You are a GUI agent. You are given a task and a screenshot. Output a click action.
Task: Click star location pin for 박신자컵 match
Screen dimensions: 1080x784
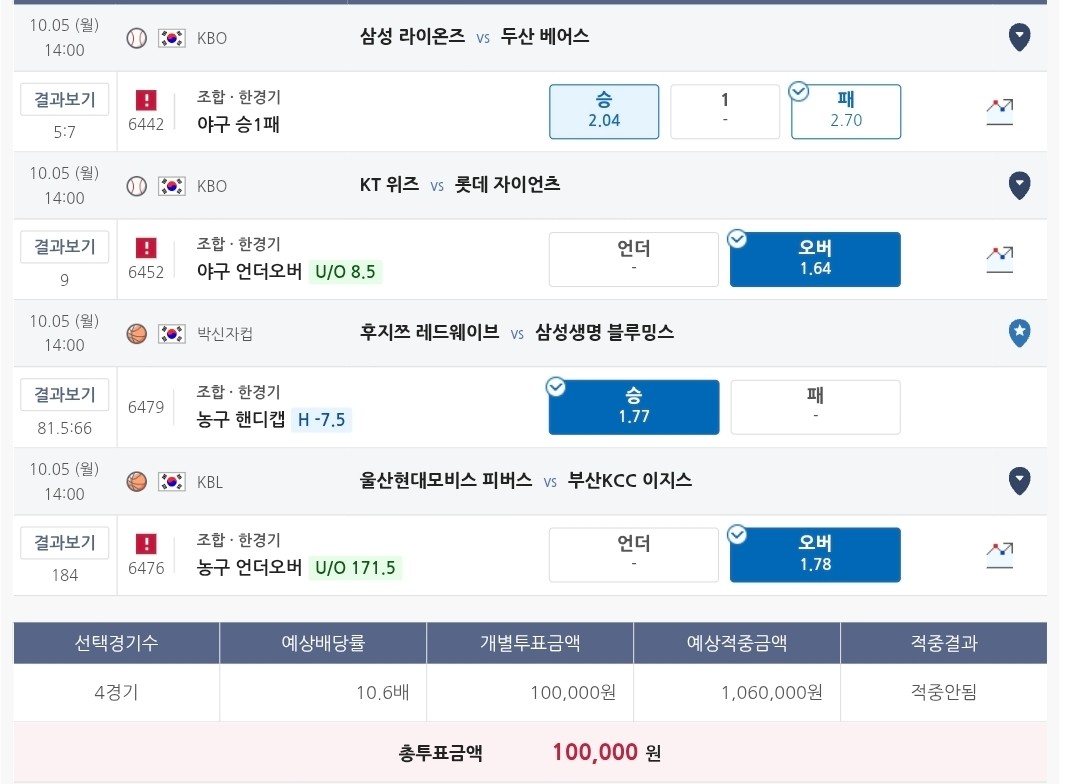[1019, 333]
